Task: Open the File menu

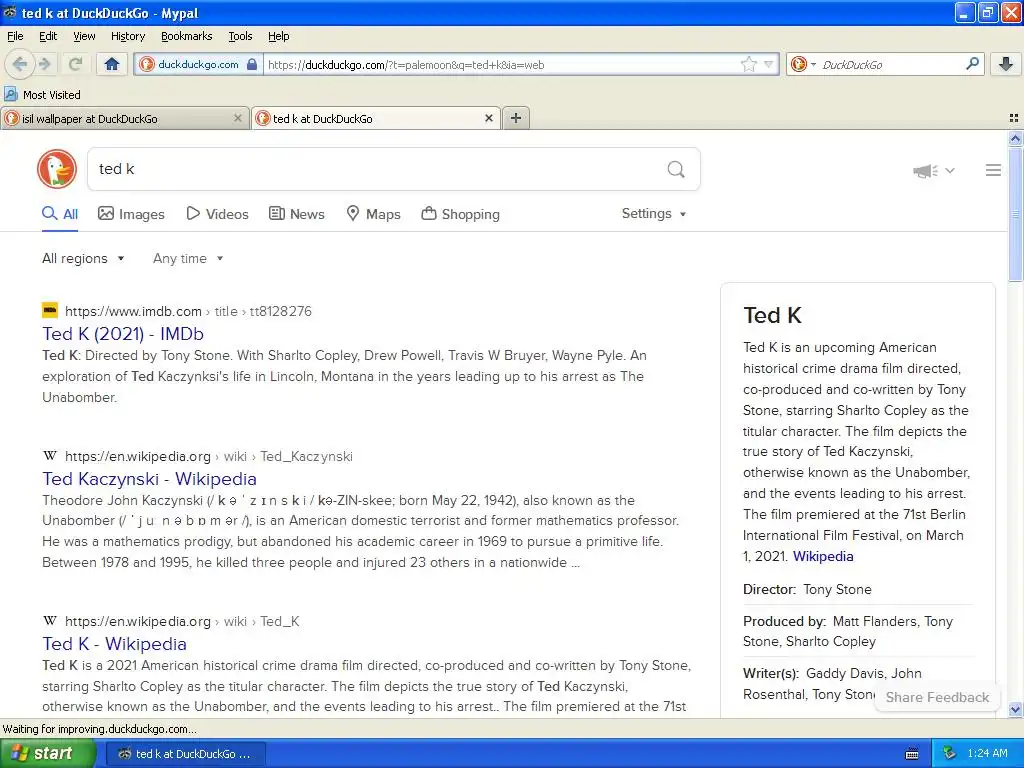Action: point(15,36)
